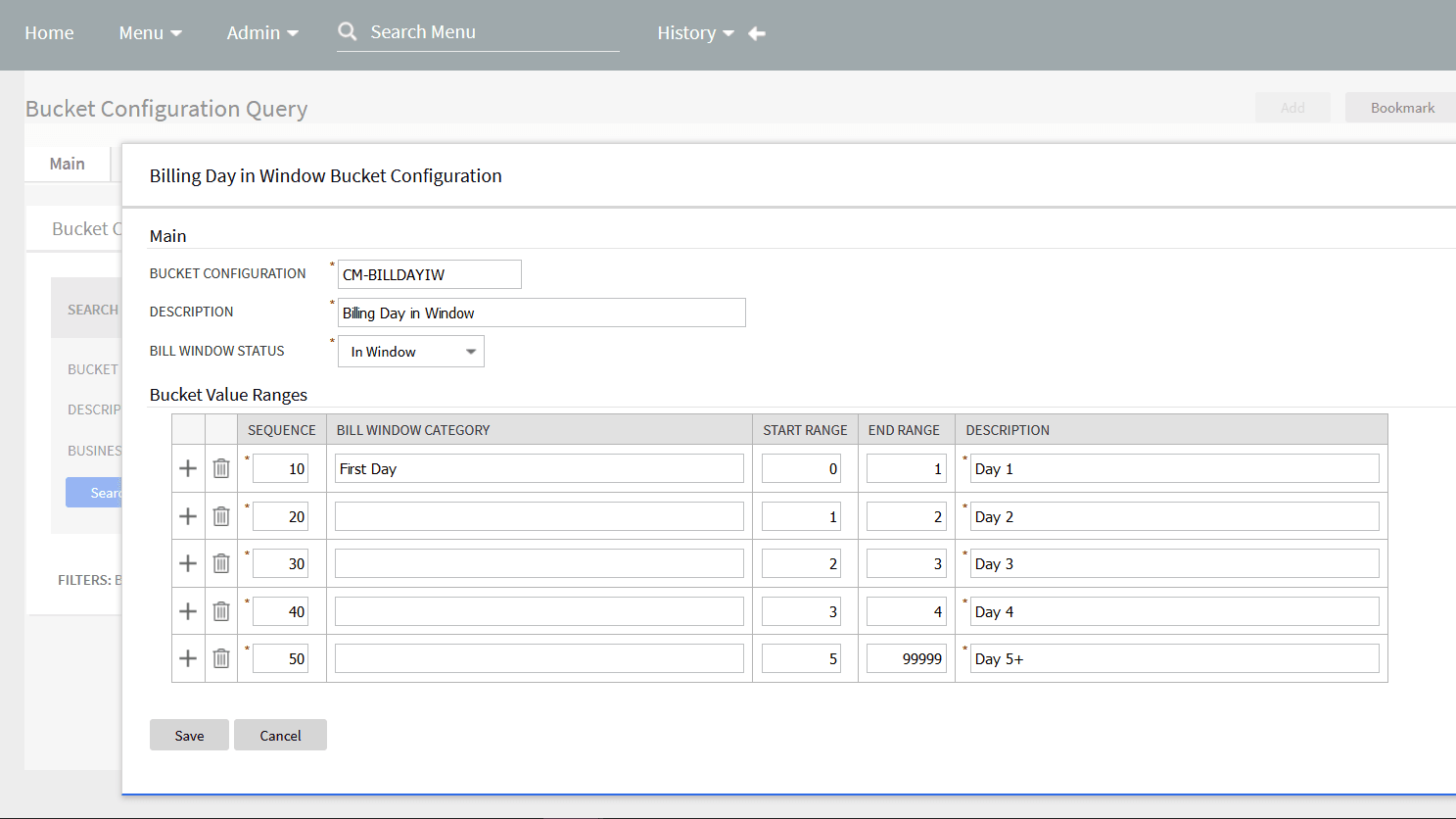Edit the End Range value 99999
1456x819 pixels.
point(906,657)
